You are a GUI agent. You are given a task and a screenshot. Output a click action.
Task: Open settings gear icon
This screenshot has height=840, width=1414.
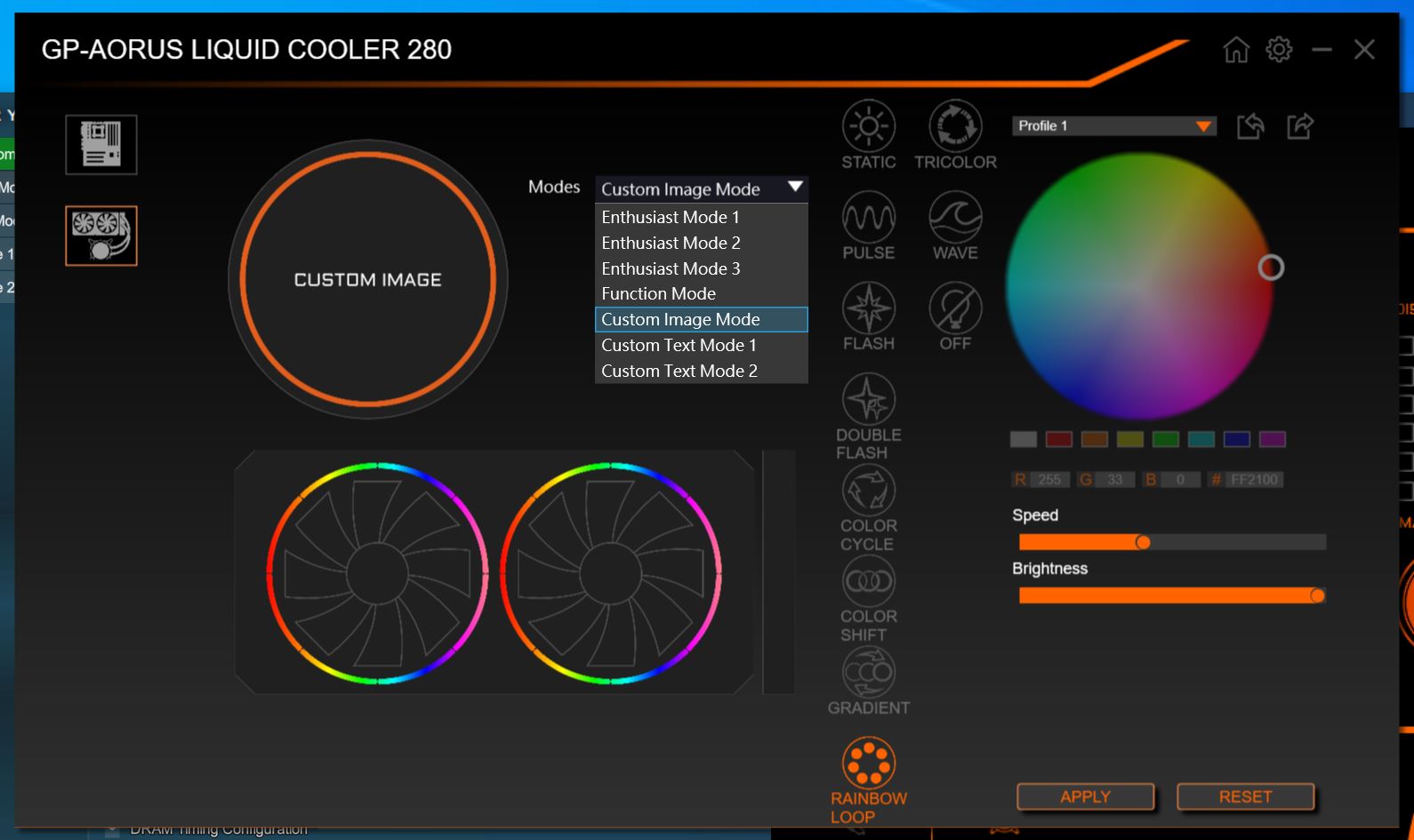tap(1279, 49)
